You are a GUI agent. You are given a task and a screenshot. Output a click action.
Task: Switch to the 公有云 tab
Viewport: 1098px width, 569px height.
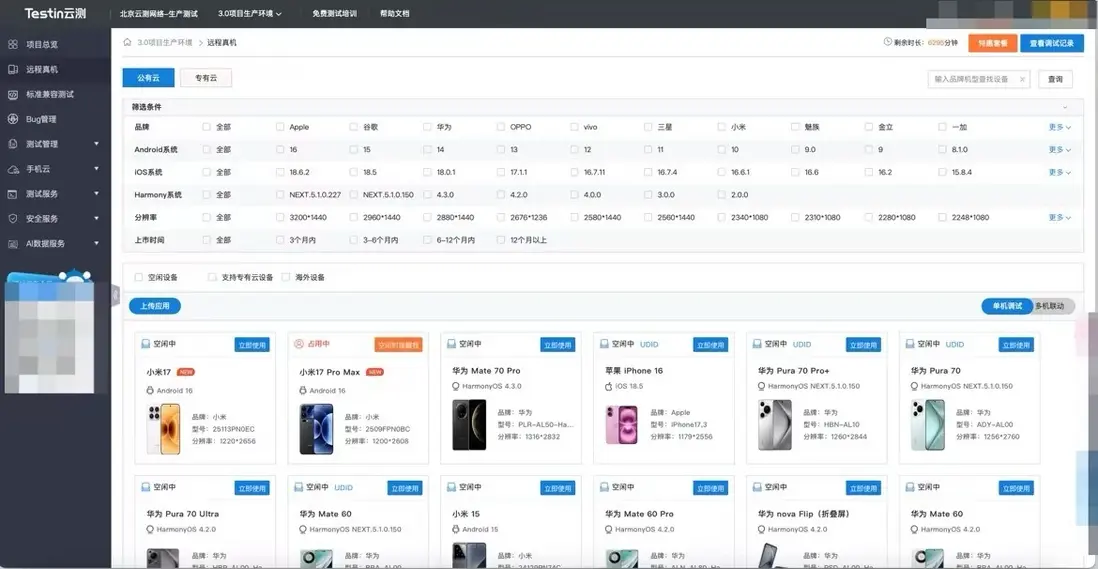tap(148, 78)
